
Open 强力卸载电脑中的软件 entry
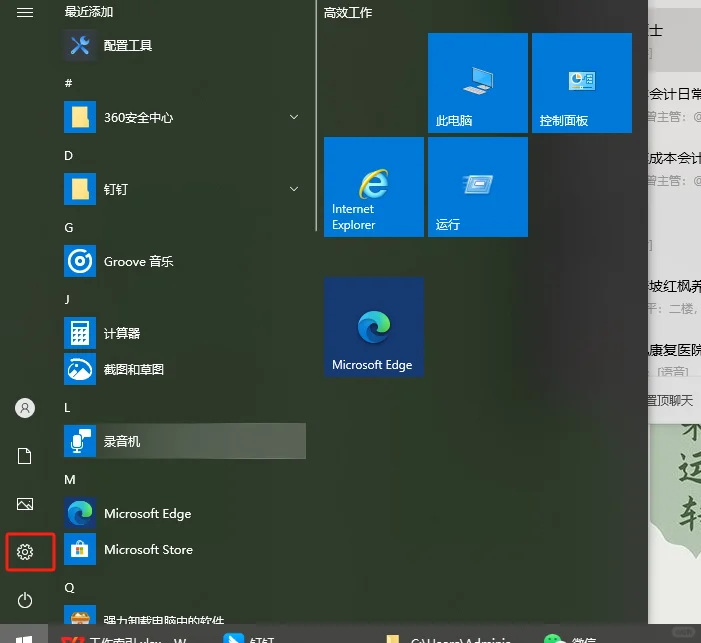pos(185,615)
